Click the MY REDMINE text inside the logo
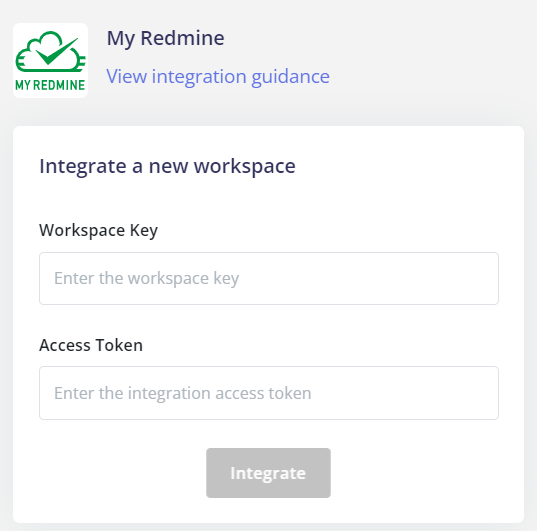Screen dimensions: 537x531 point(50,85)
